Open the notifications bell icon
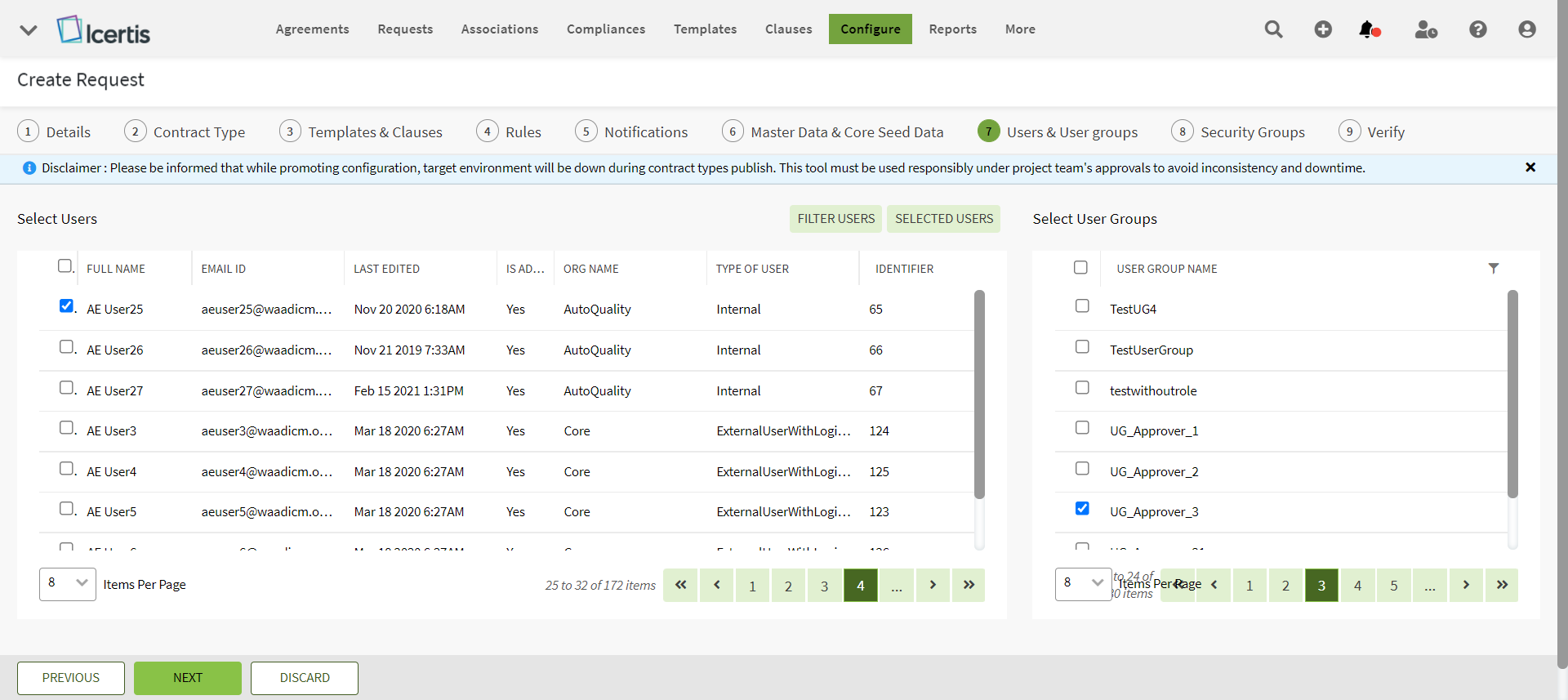1568x700 pixels. (x=1368, y=29)
